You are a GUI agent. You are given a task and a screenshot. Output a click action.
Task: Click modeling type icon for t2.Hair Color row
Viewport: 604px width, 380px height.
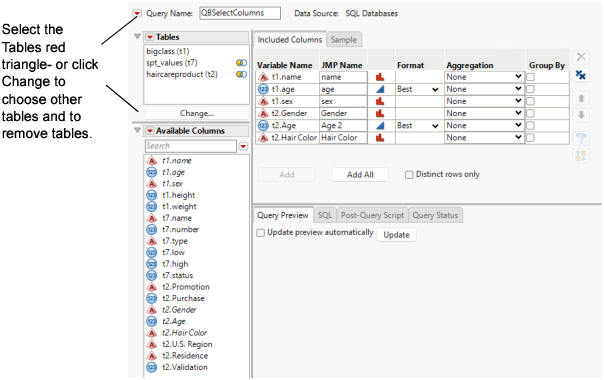point(380,138)
